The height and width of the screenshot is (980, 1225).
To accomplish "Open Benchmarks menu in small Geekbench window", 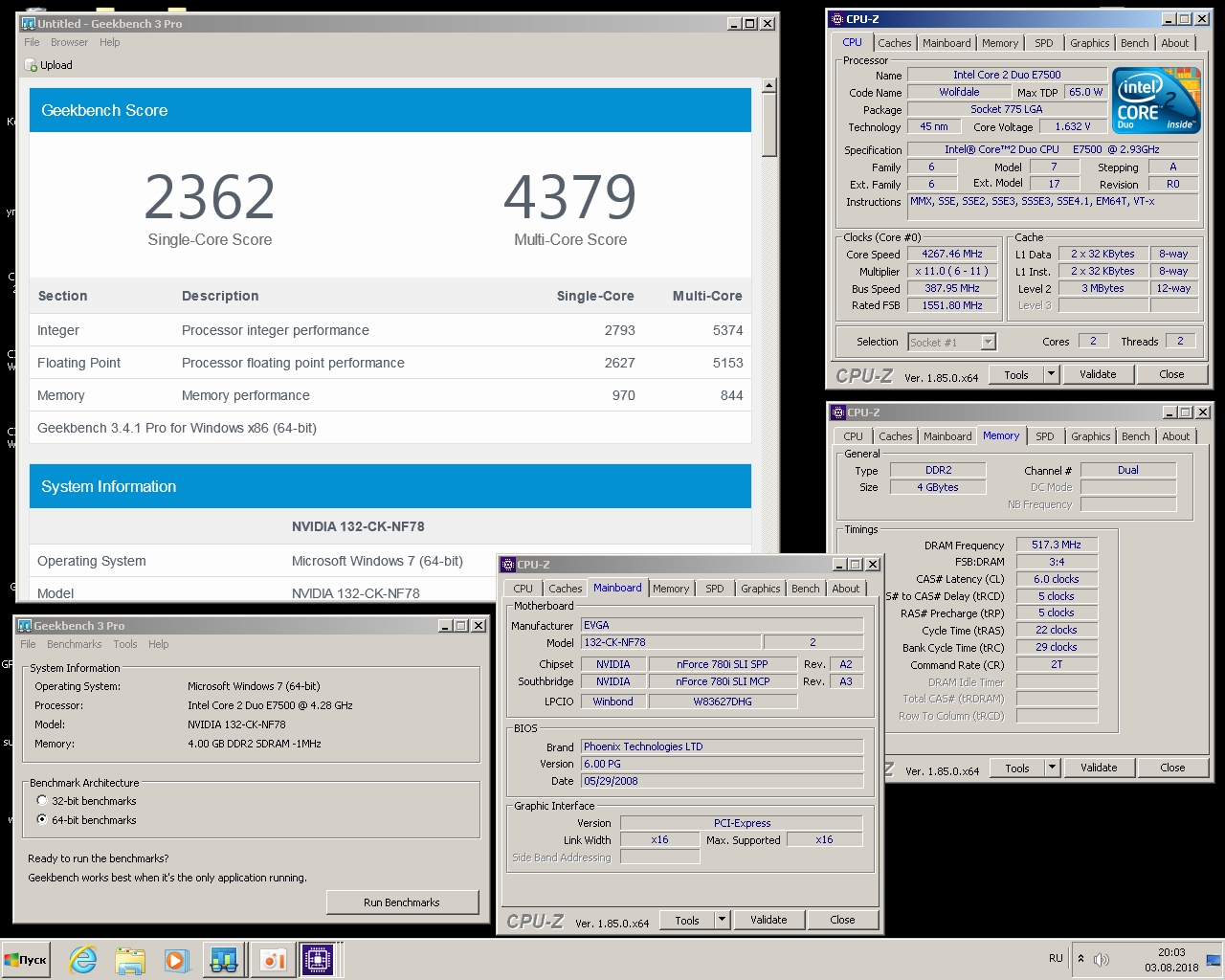I will point(75,644).
